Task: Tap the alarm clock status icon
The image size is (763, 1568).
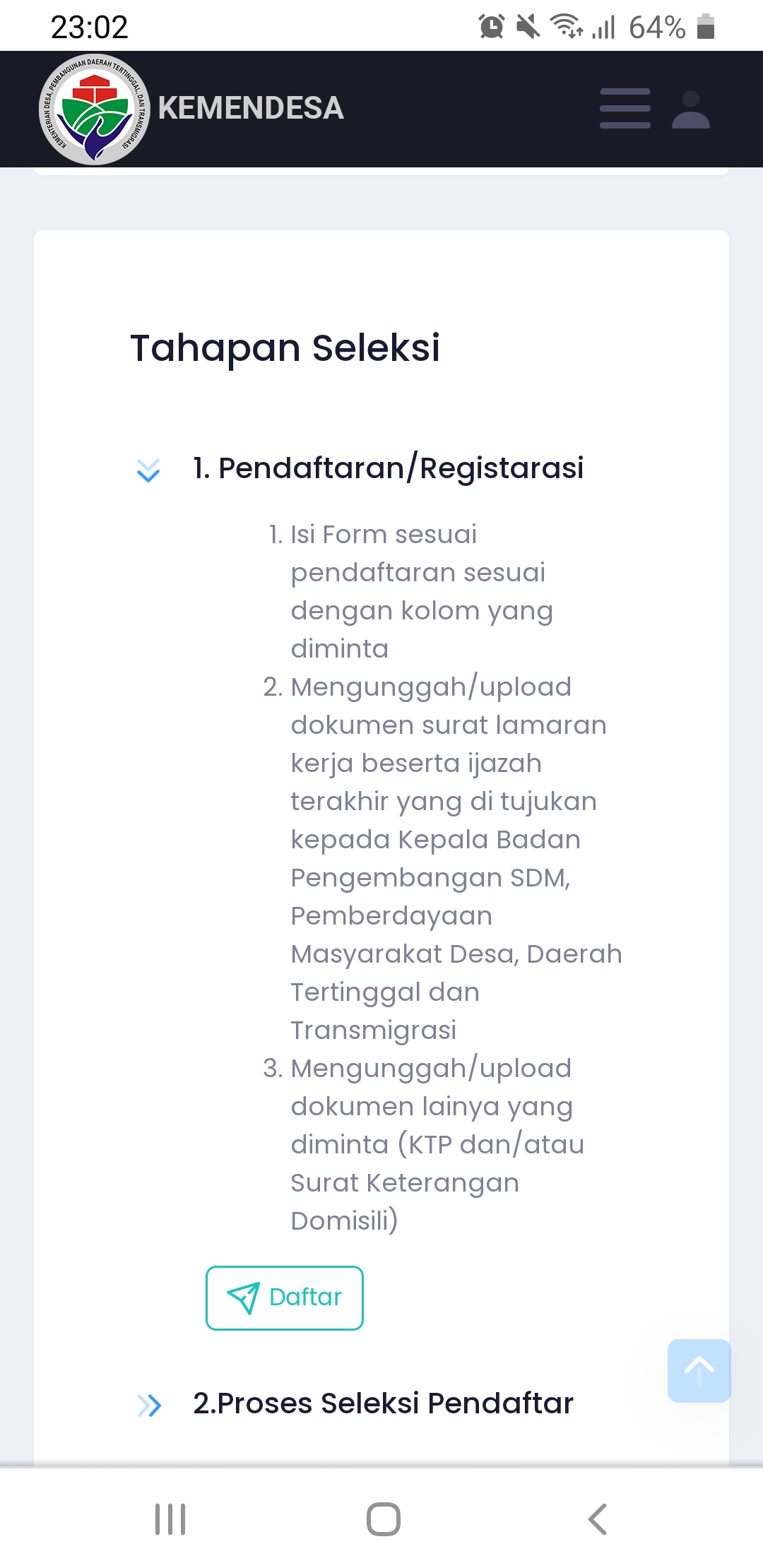Action: (x=491, y=27)
